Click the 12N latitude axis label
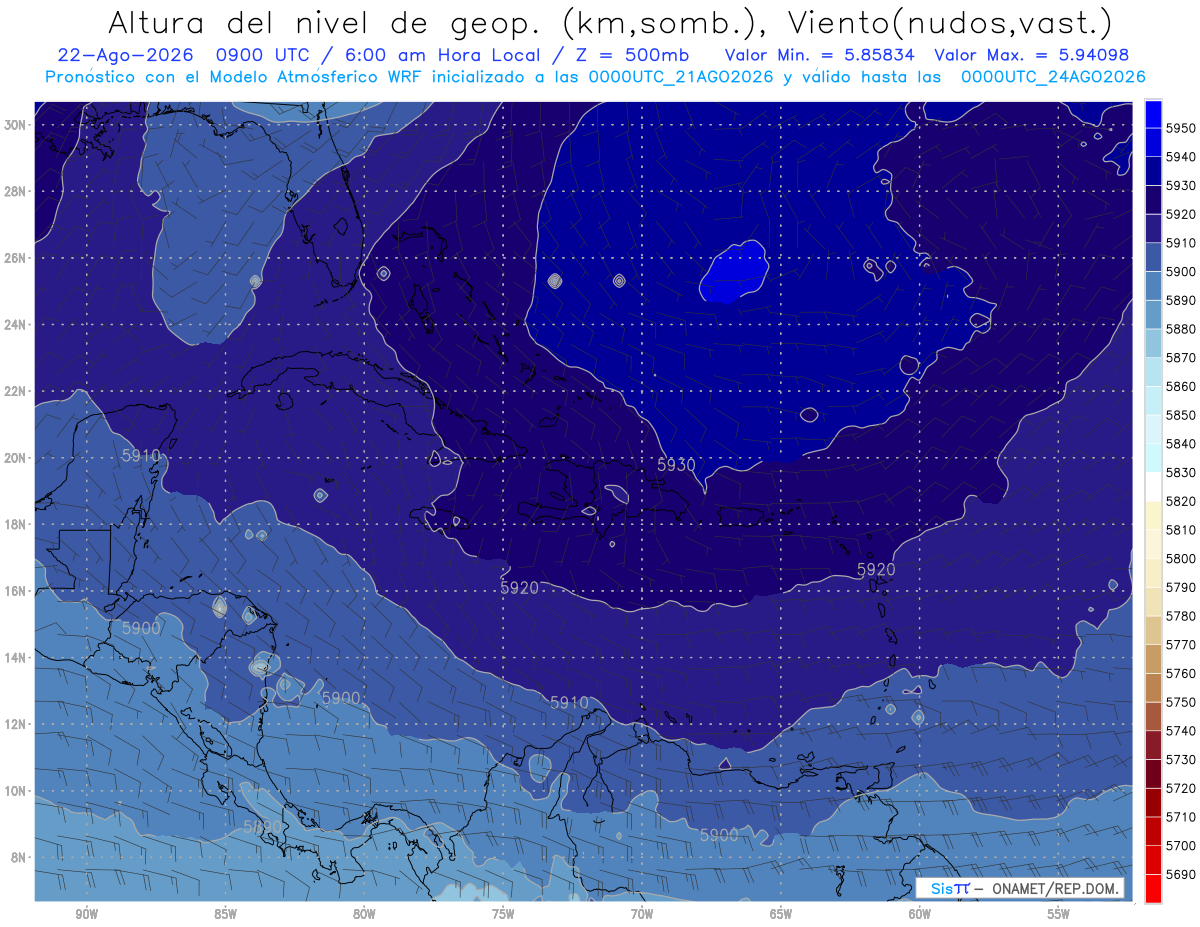This screenshot has height=927, width=1200. [x=15, y=724]
